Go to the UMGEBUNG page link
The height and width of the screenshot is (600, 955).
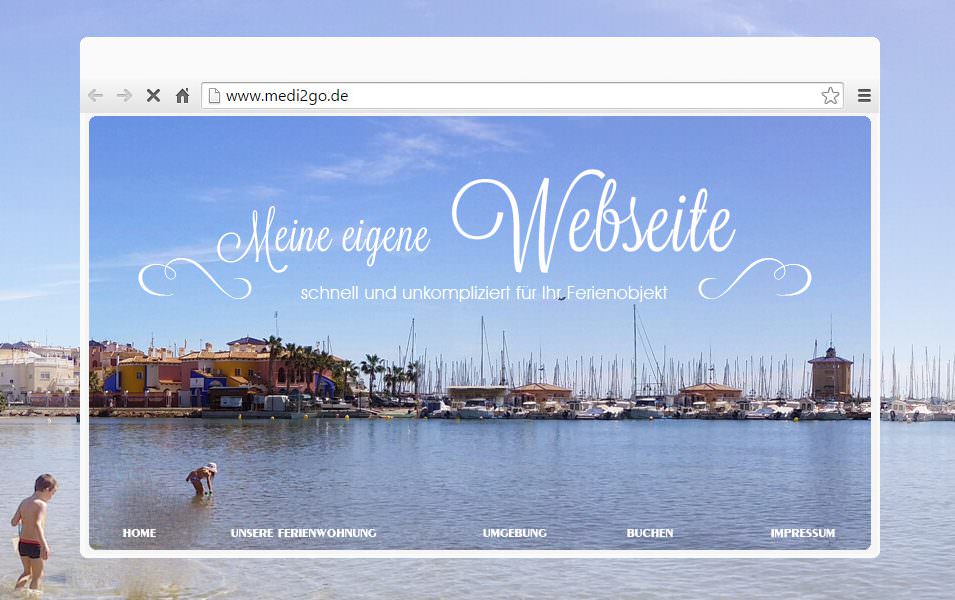(x=515, y=533)
